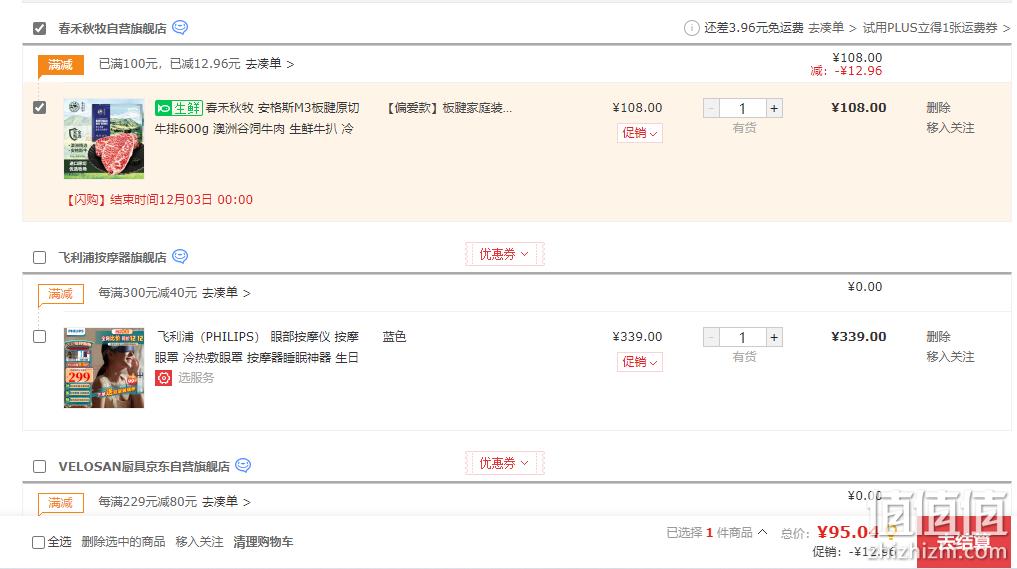Uncheck the 春禾秋牧自营旗舰店 store checkbox
The image size is (1017, 569).
(x=40, y=29)
